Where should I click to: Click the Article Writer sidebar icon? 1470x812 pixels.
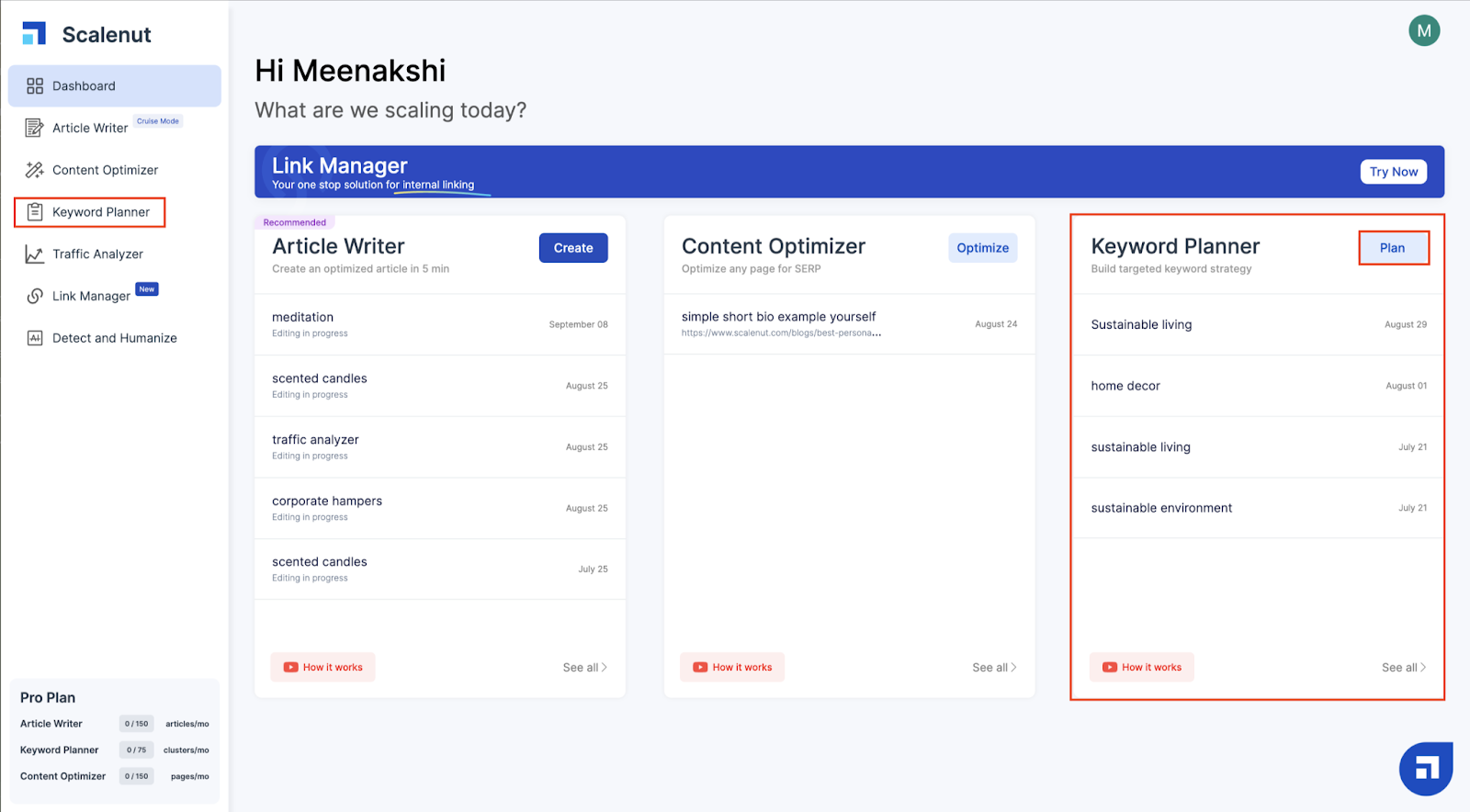click(34, 128)
